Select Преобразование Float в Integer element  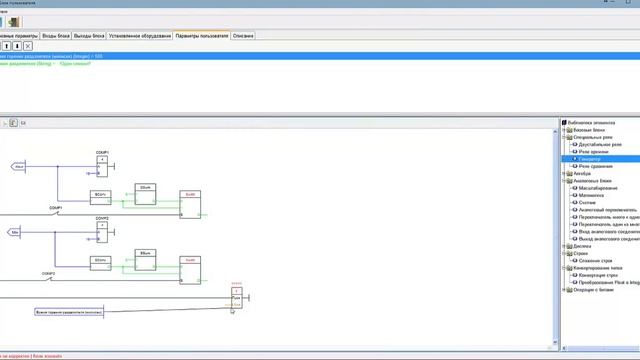coord(609,282)
